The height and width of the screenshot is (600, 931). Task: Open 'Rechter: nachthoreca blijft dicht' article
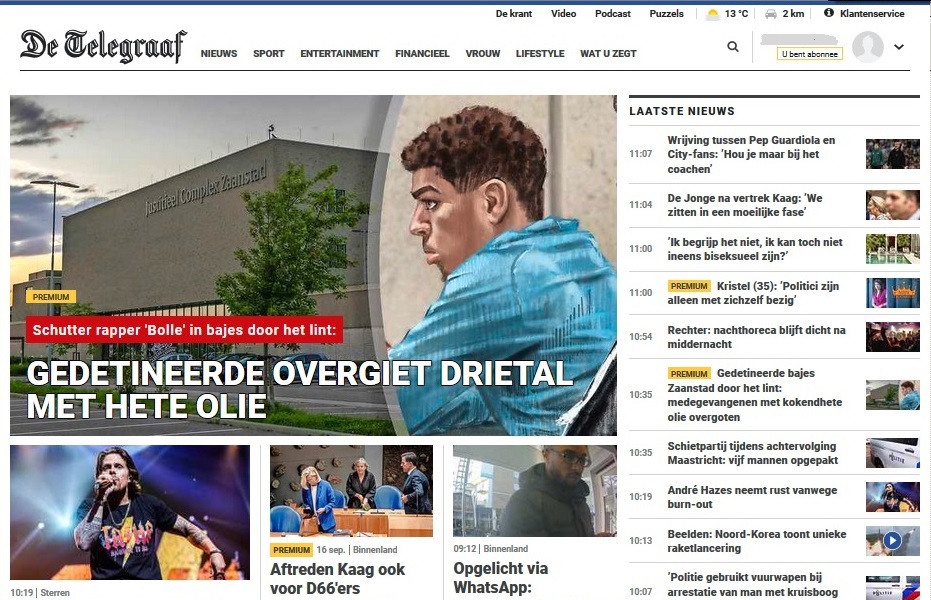pyautogui.click(x=756, y=336)
